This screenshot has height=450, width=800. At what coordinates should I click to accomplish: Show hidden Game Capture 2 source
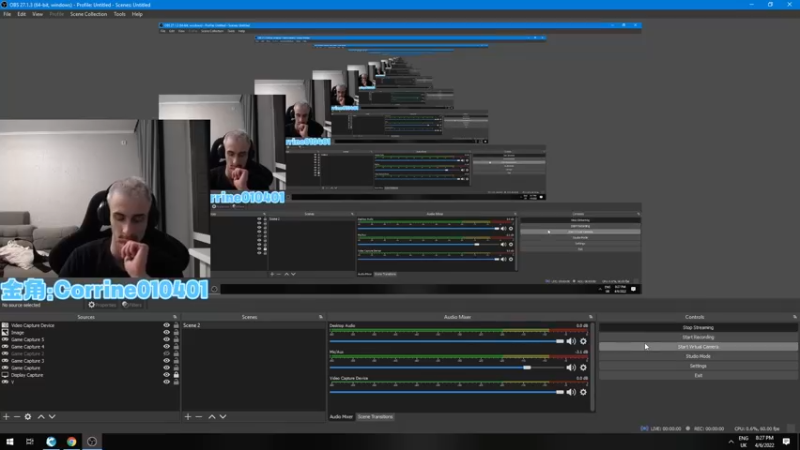point(166,354)
